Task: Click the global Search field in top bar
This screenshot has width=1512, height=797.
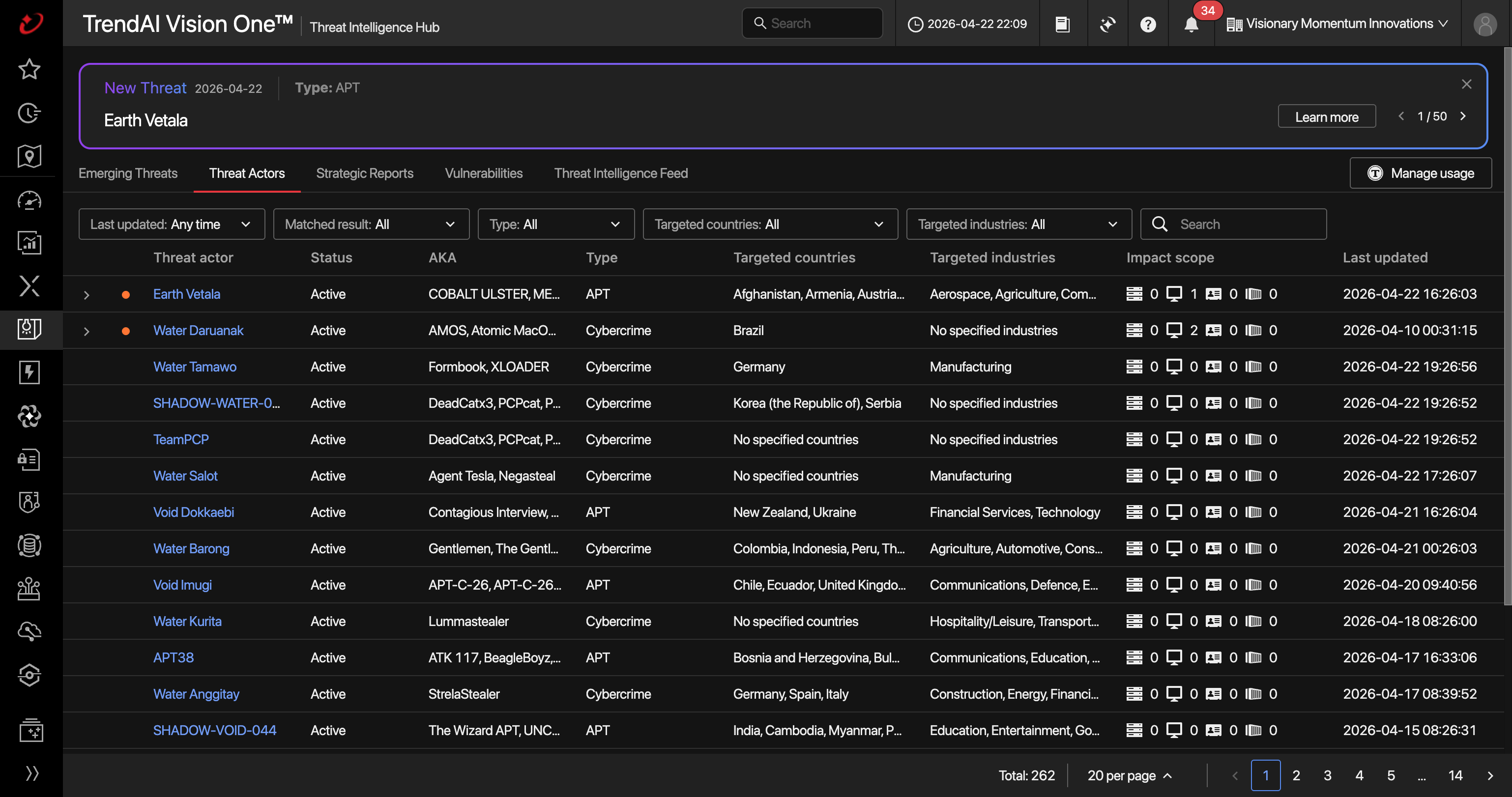Action: [813, 24]
